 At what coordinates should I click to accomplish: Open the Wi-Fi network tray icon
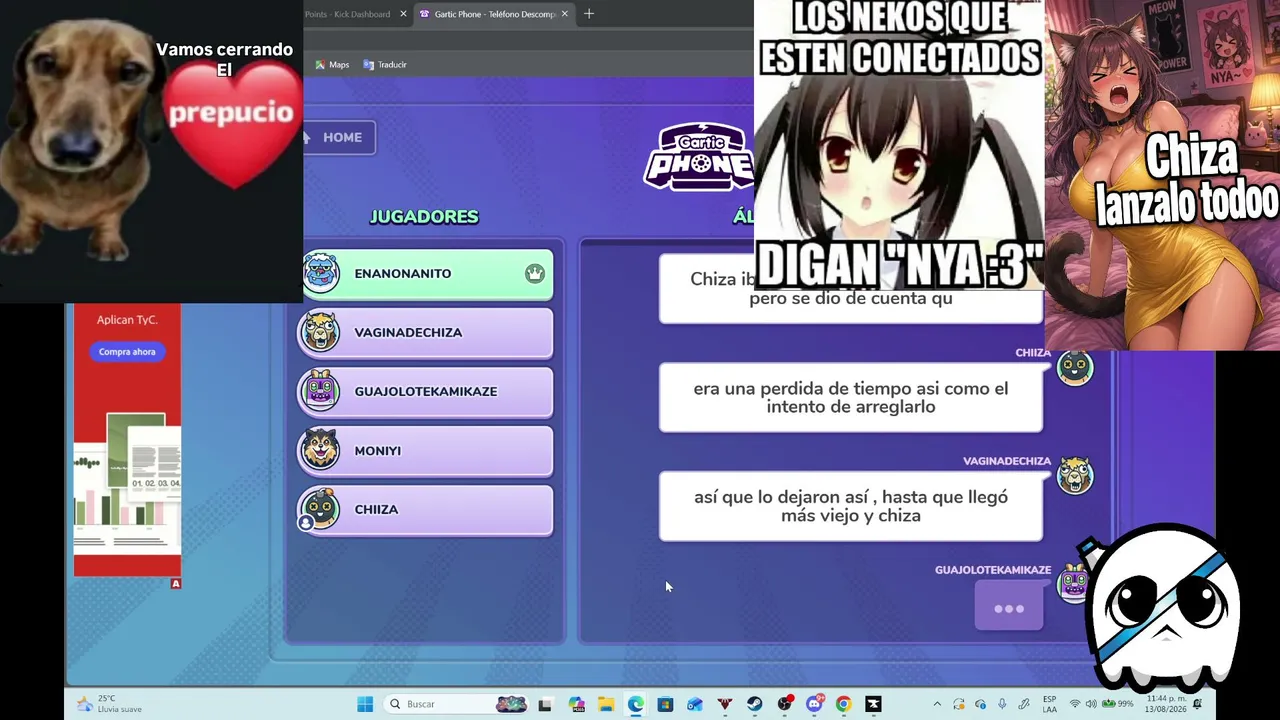(x=1075, y=704)
